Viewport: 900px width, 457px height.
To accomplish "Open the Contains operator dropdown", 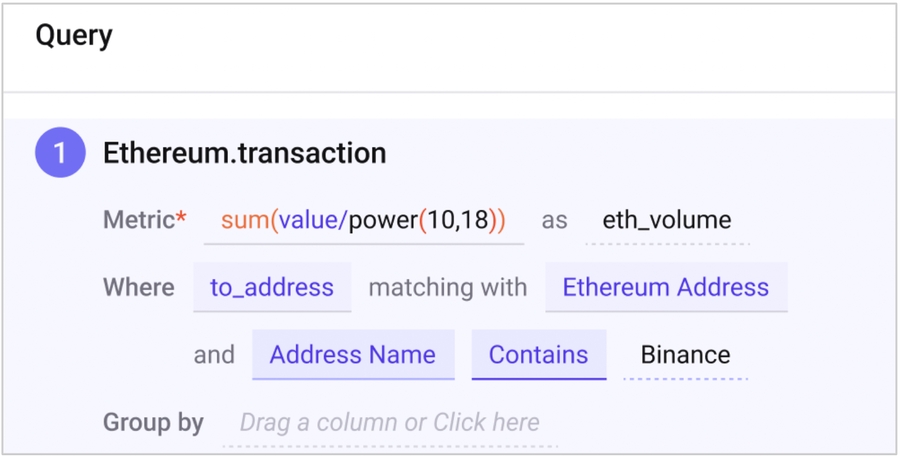I will tap(539, 355).
